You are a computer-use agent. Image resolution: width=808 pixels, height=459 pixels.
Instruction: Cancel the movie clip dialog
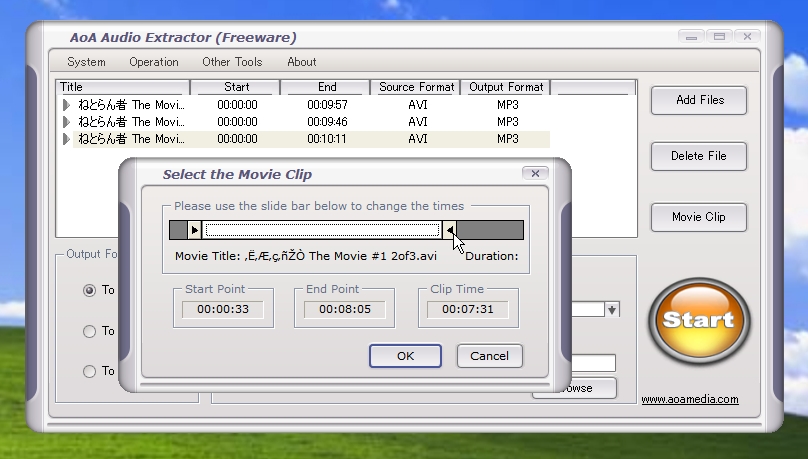(489, 356)
